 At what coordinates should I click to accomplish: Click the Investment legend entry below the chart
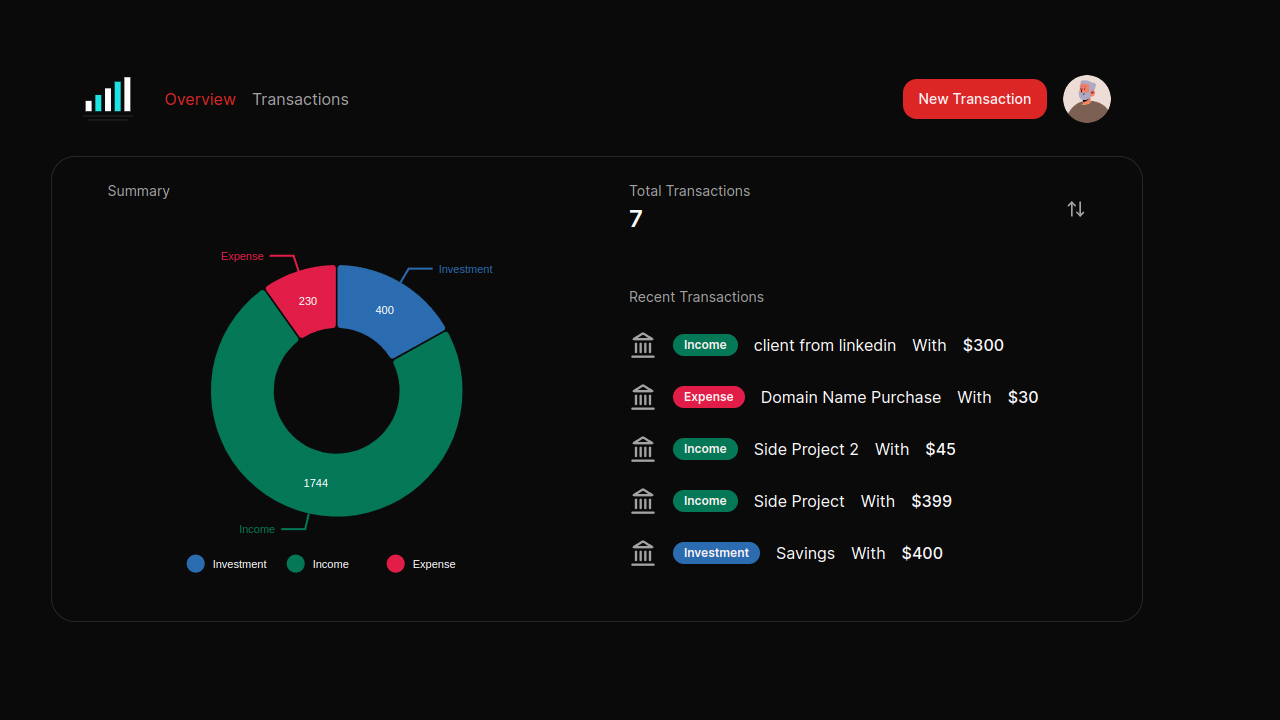click(228, 564)
